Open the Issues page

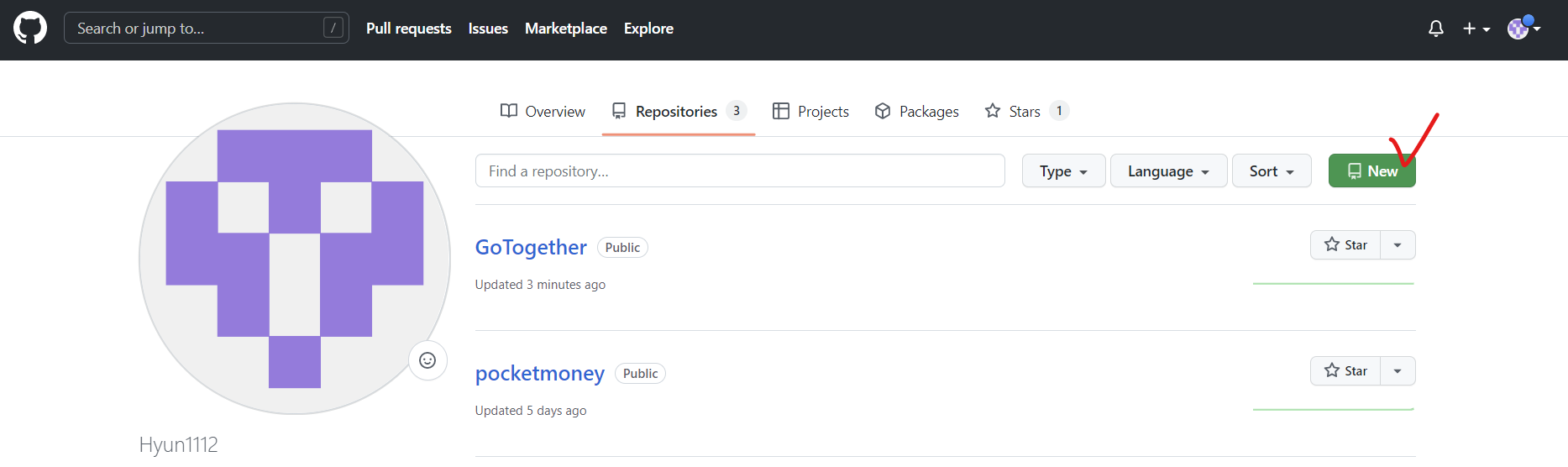point(488,29)
